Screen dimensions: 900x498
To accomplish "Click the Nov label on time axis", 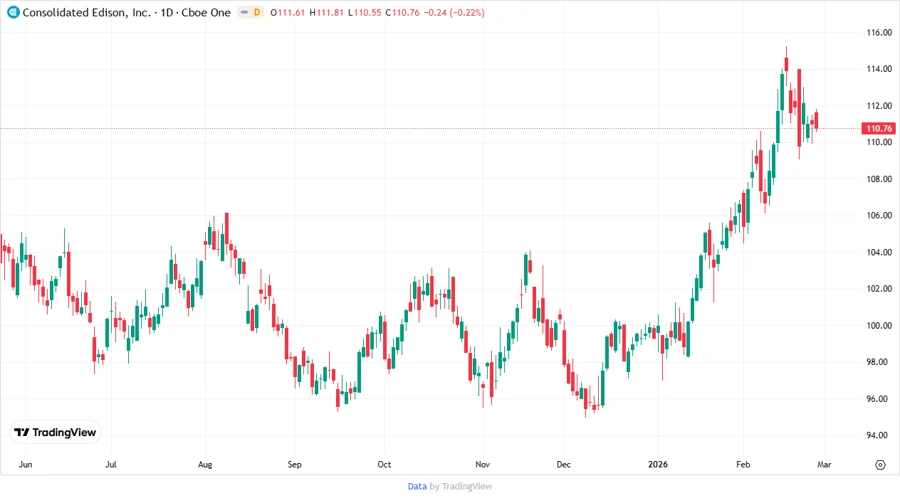I will pyautogui.click(x=483, y=464).
